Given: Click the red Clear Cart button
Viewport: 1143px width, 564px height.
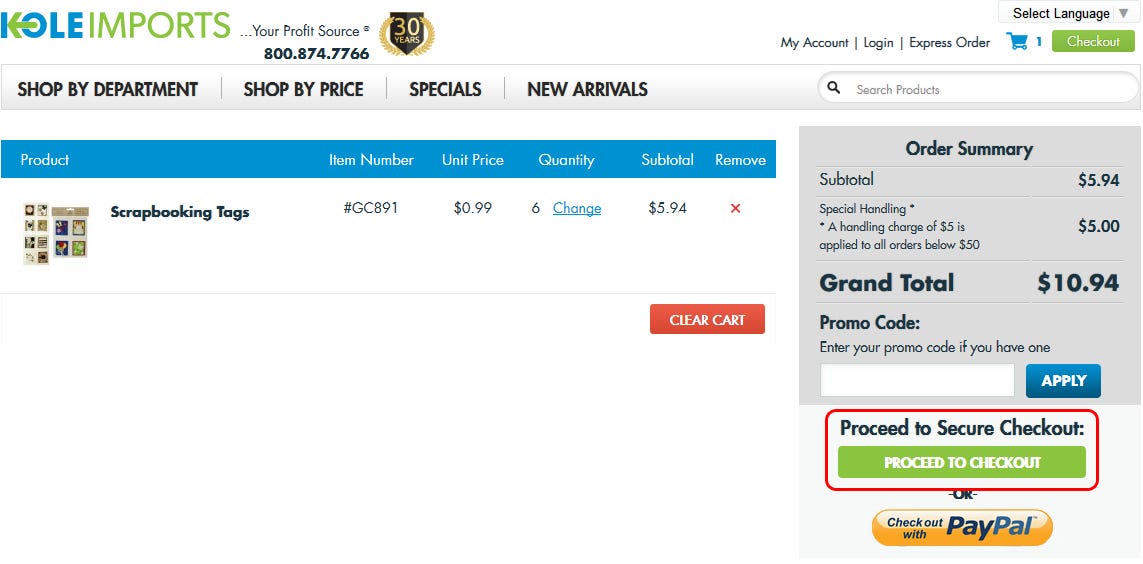Looking at the screenshot, I should click(x=707, y=319).
